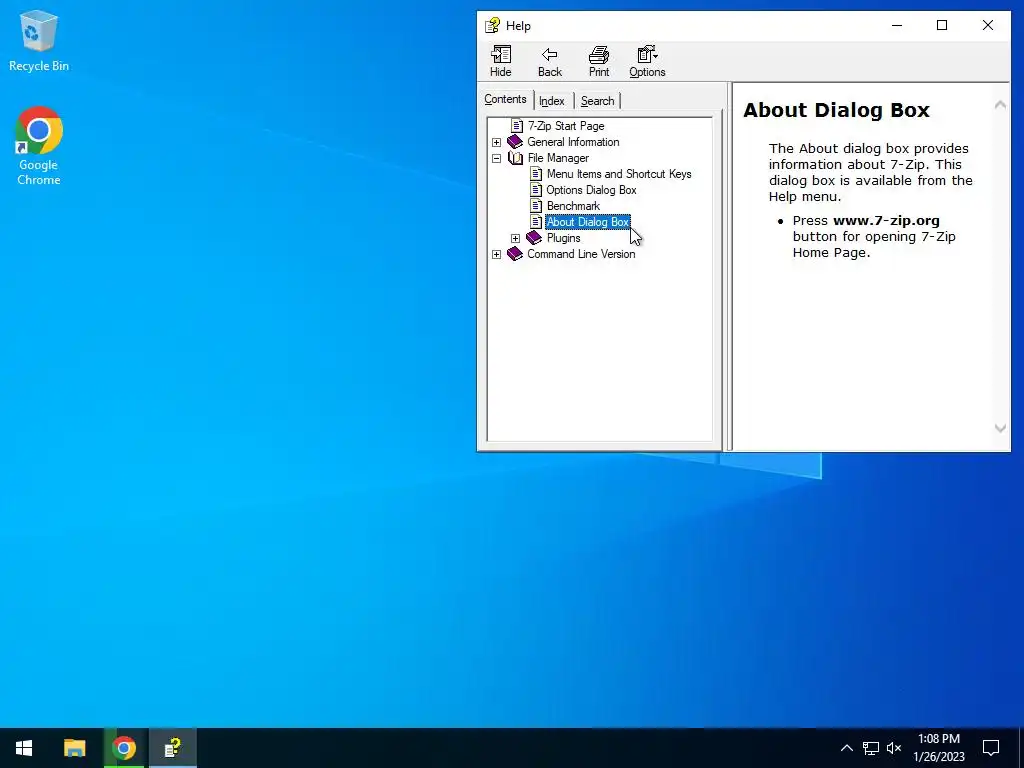
Task: Select the File Manager tree node
Action: (x=558, y=158)
